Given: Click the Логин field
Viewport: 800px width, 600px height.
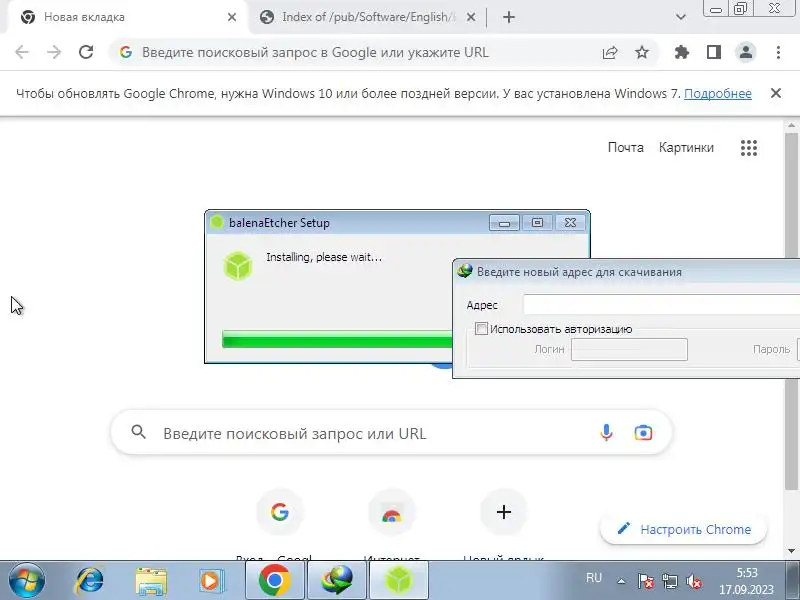Looking at the screenshot, I should [629, 349].
